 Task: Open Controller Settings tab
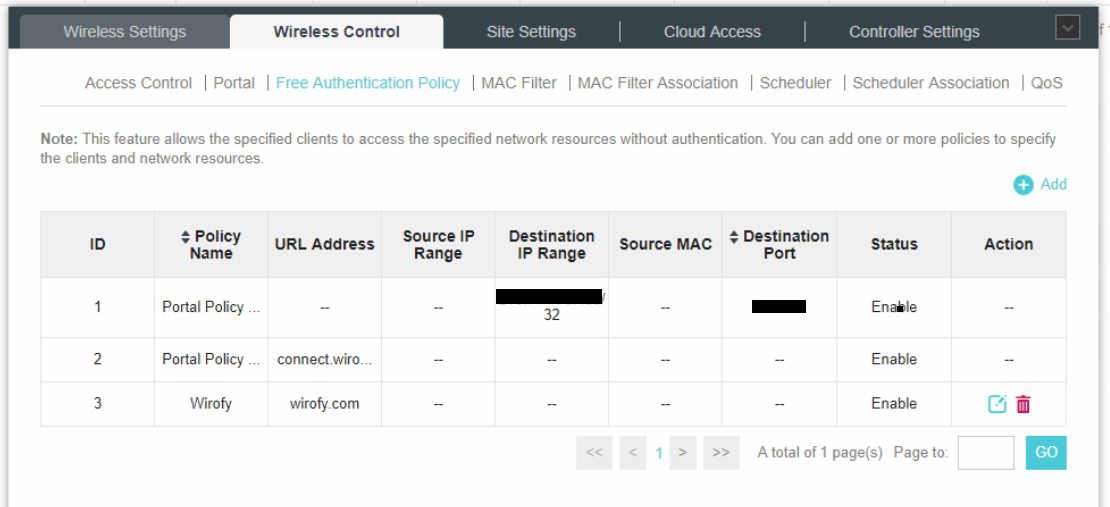914,32
